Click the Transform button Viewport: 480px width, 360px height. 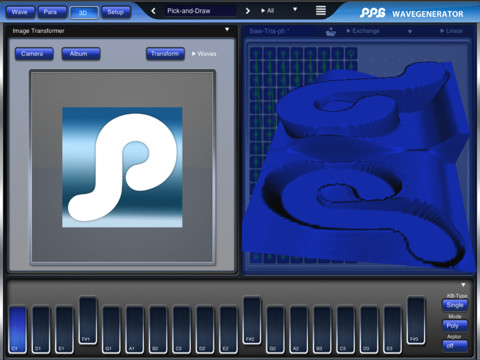click(x=165, y=54)
